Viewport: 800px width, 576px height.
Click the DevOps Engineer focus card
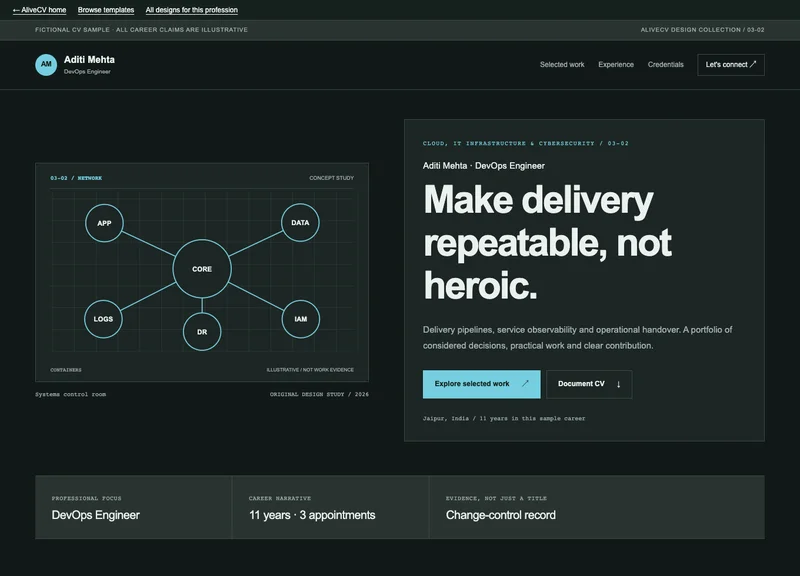(x=134, y=507)
